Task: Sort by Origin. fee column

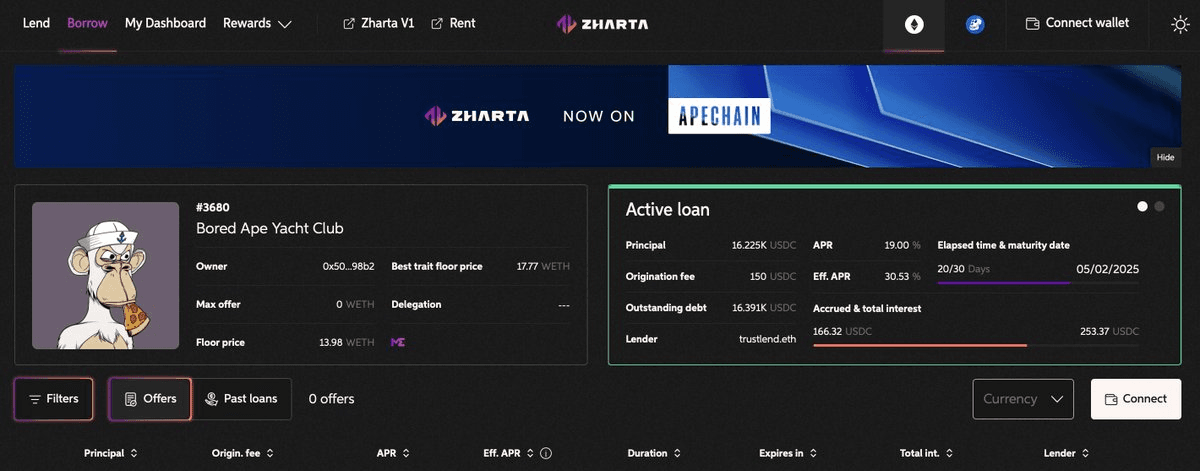Action: [x=242, y=453]
